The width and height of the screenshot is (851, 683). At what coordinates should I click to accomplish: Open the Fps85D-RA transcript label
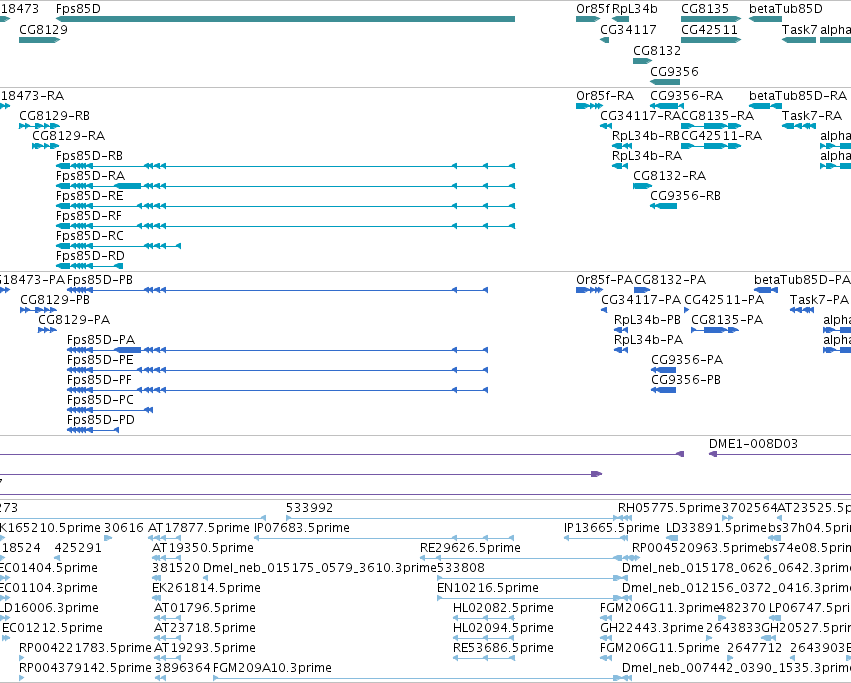pos(90,176)
